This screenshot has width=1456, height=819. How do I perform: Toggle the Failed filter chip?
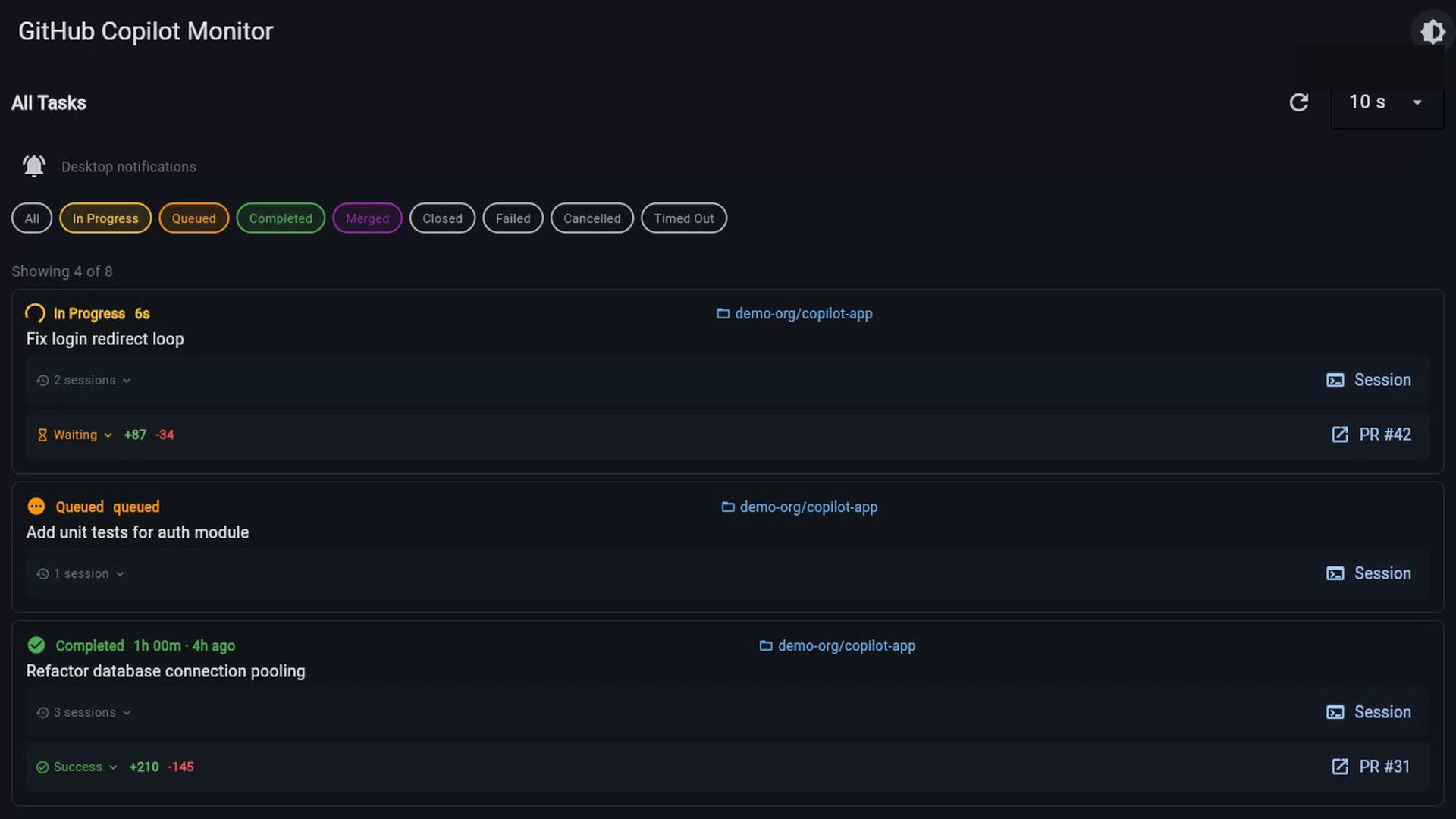[x=513, y=218]
